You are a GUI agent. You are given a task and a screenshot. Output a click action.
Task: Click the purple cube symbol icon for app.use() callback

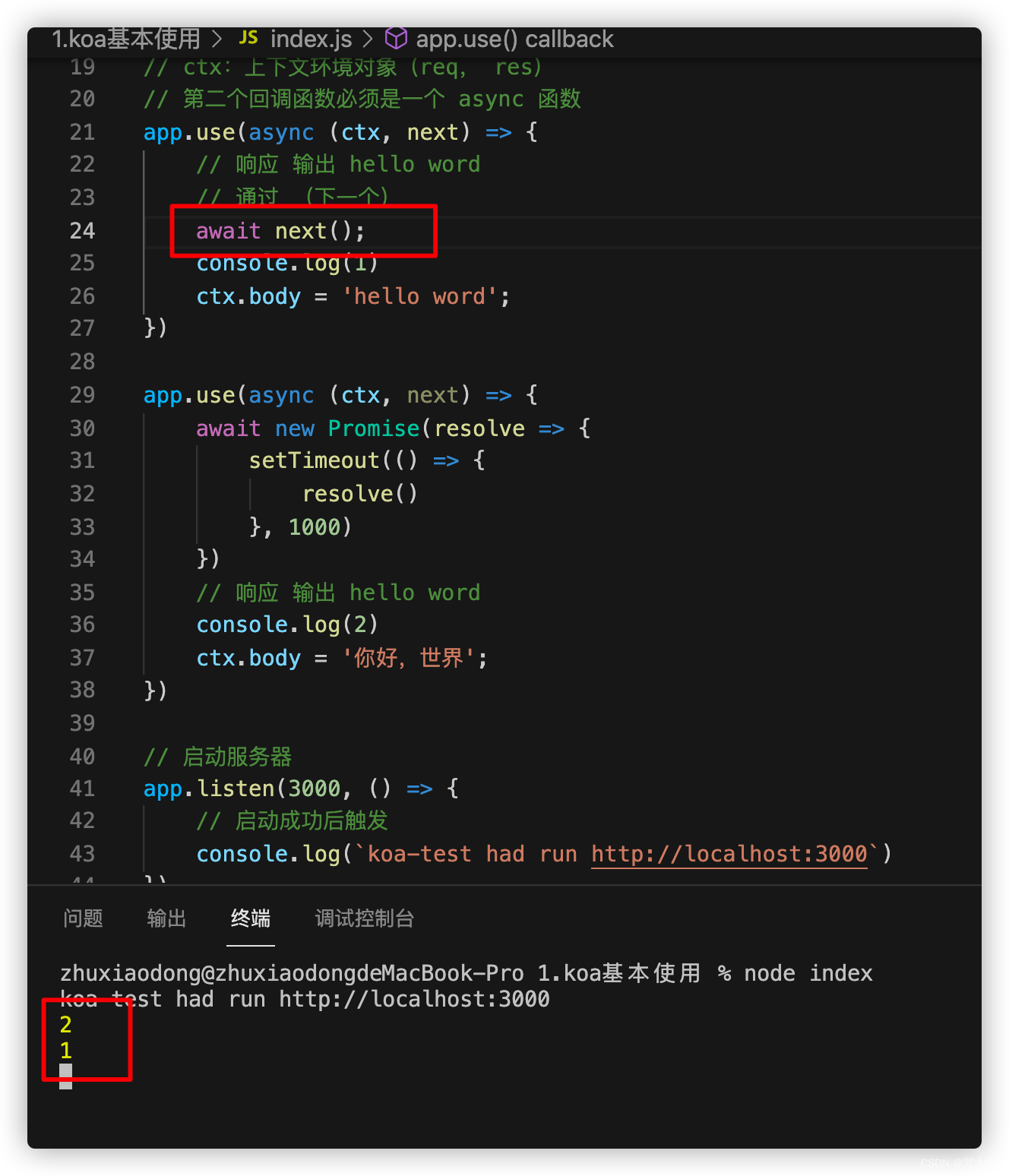(396, 38)
